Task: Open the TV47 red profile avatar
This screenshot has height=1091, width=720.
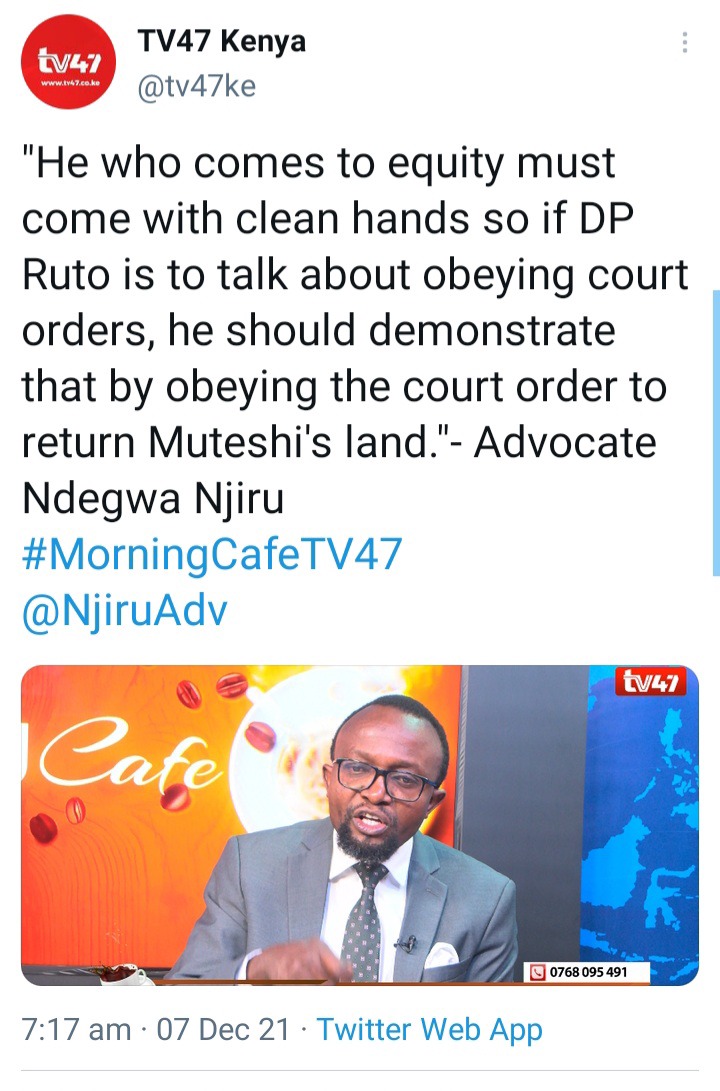Action: (x=69, y=62)
